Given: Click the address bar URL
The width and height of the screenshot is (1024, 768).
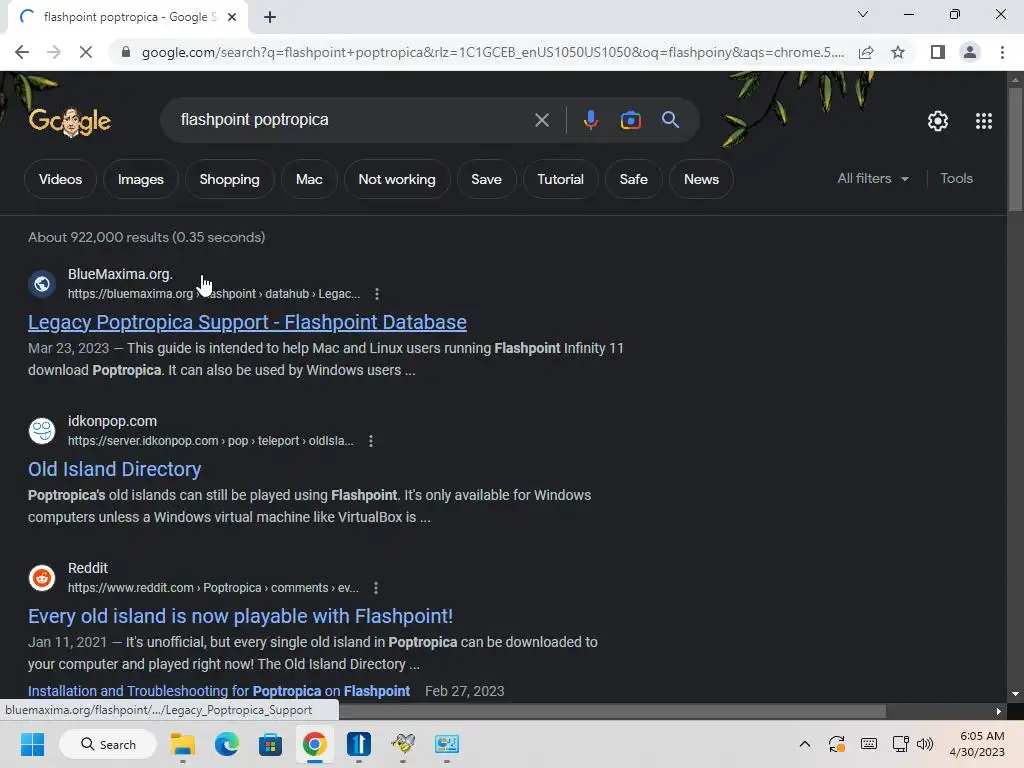Looking at the screenshot, I should [492, 52].
